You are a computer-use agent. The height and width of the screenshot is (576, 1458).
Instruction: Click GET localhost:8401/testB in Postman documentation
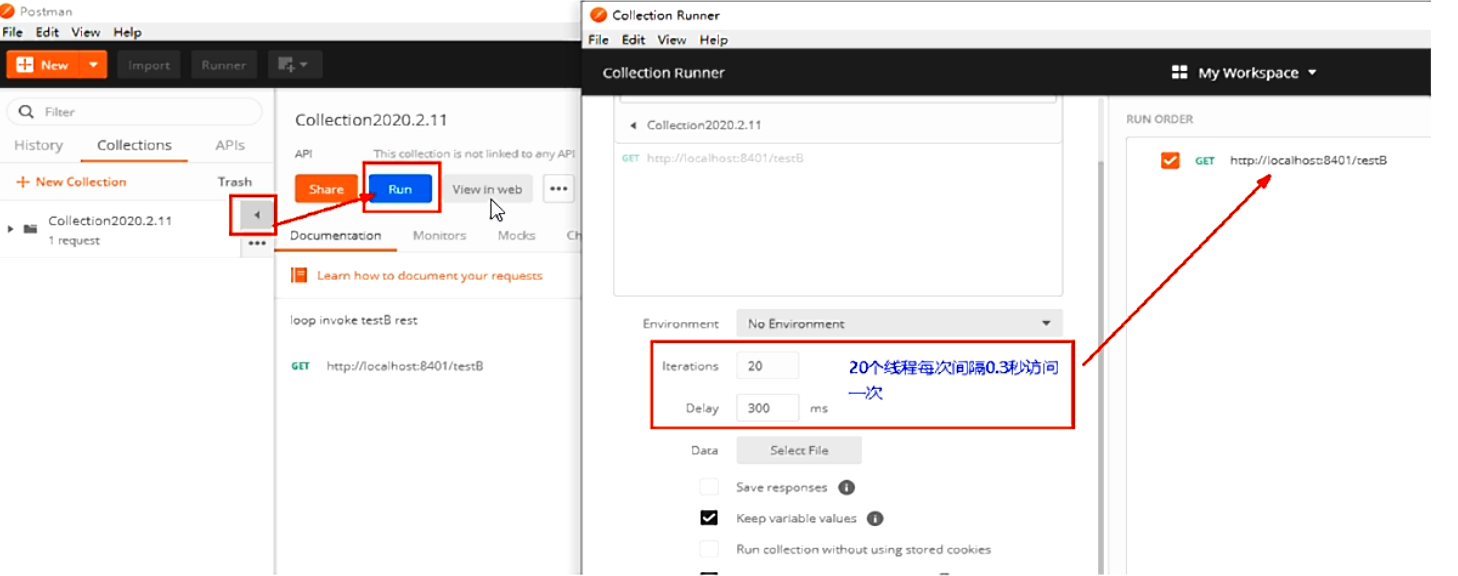pyautogui.click(x=387, y=366)
